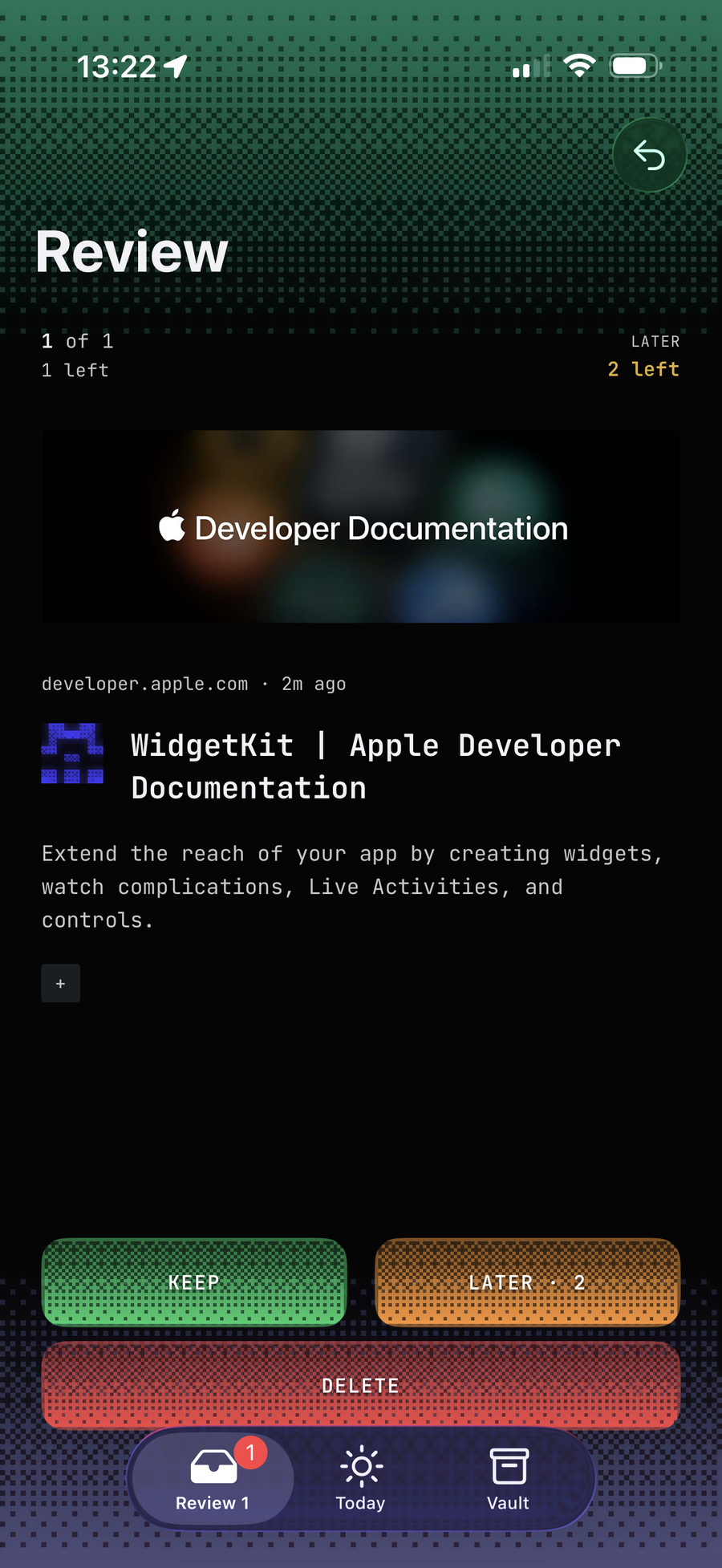The height and width of the screenshot is (1568, 722).
Task: Tap the KEEP button
Action: coord(194,1282)
